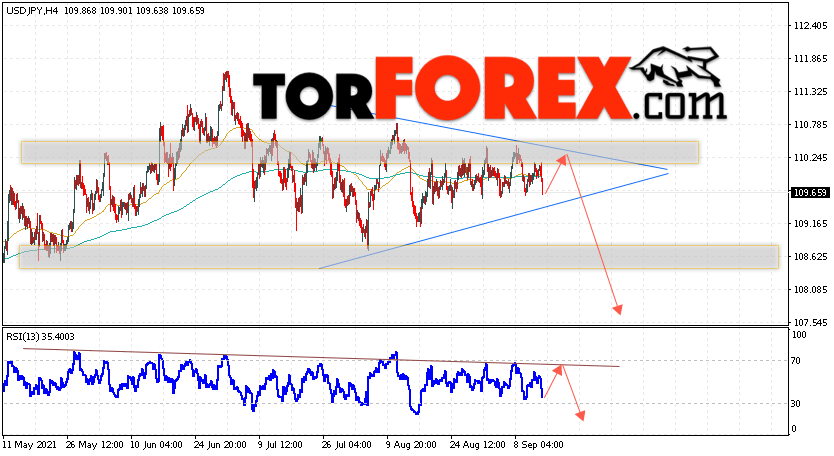Viewport: 834px width, 456px height.
Task: Click the RSI 0 scale label
Action: click(x=794, y=429)
